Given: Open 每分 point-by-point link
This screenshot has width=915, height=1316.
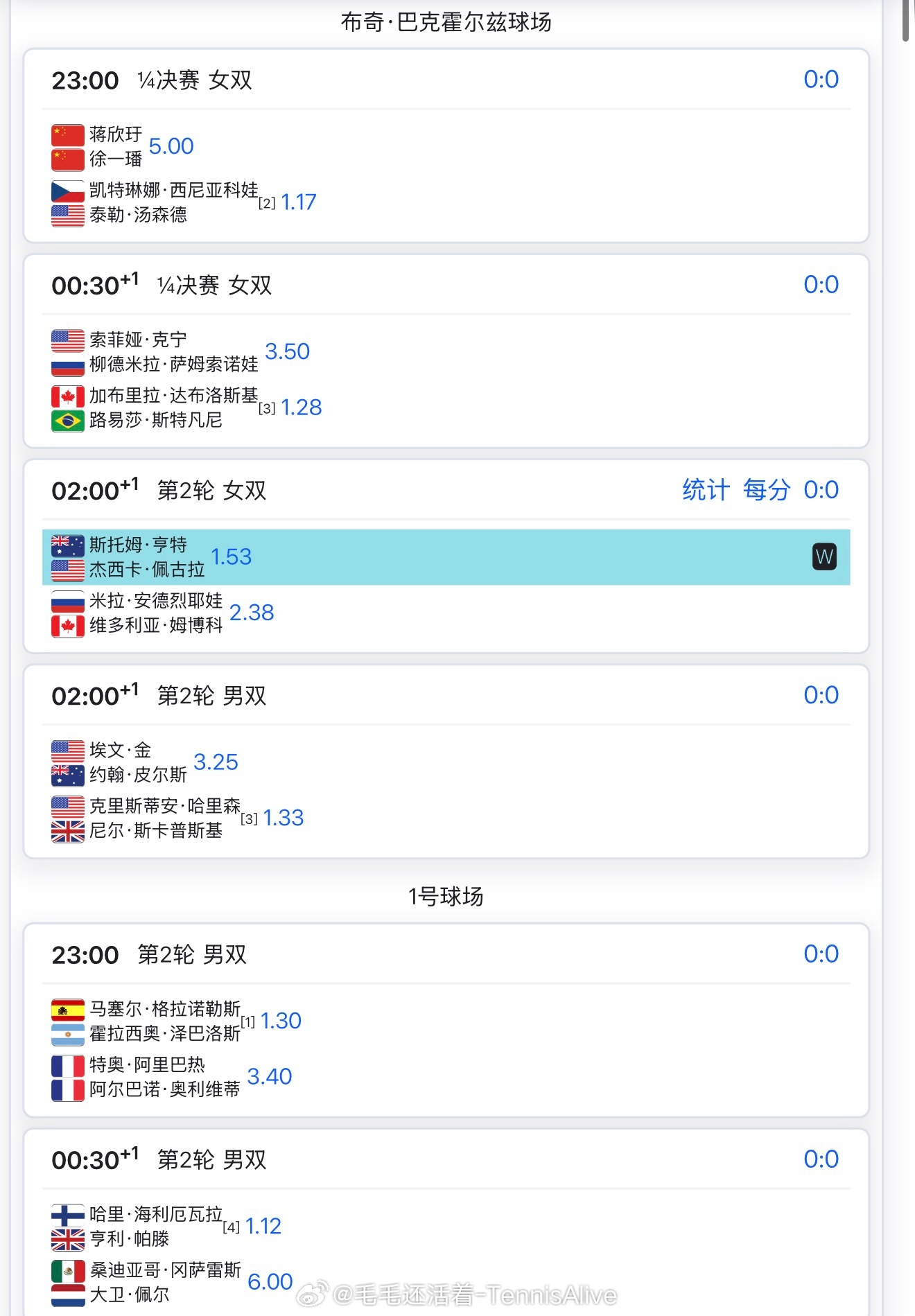Looking at the screenshot, I should [x=766, y=490].
